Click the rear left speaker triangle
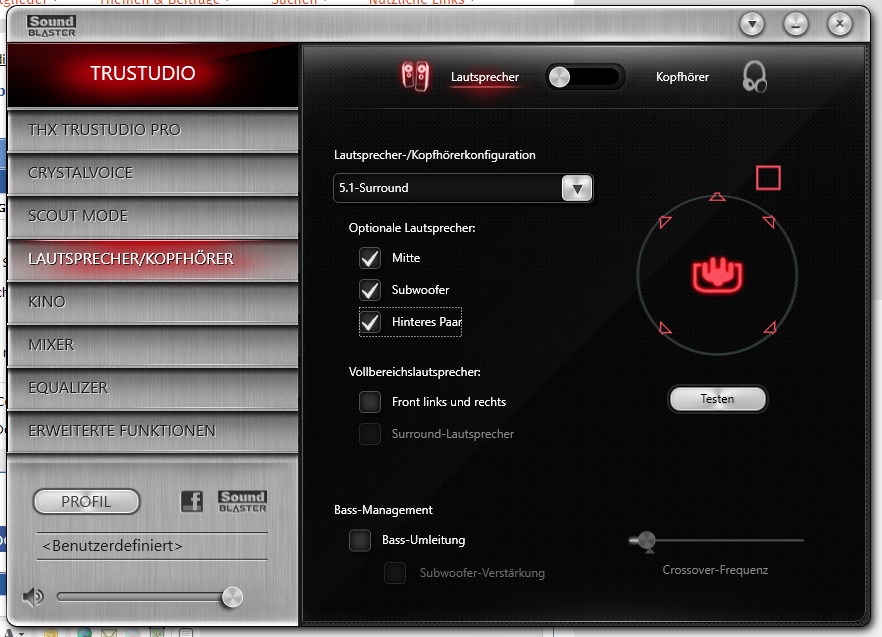 (665, 328)
